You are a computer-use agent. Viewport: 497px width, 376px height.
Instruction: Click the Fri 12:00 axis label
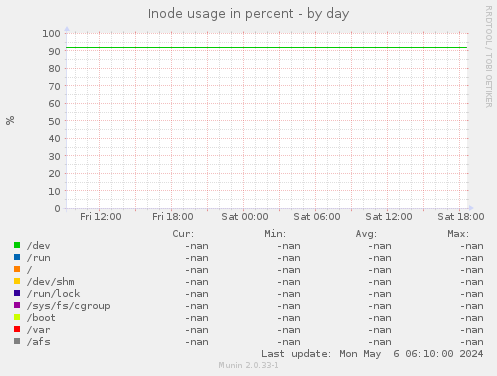point(101,217)
